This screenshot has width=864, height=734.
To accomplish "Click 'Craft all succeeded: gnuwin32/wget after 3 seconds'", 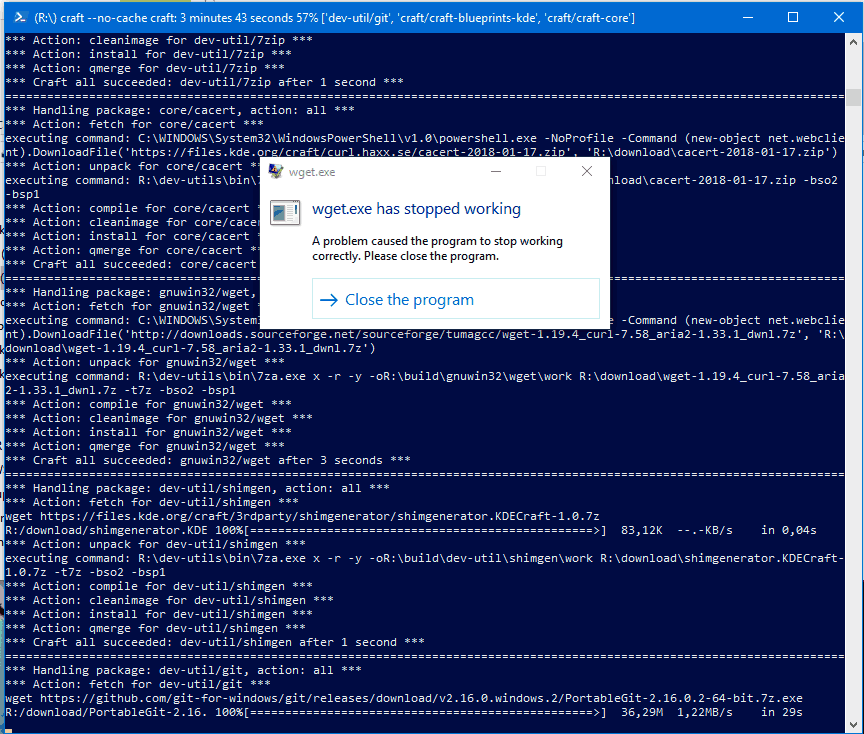I will [208, 460].
